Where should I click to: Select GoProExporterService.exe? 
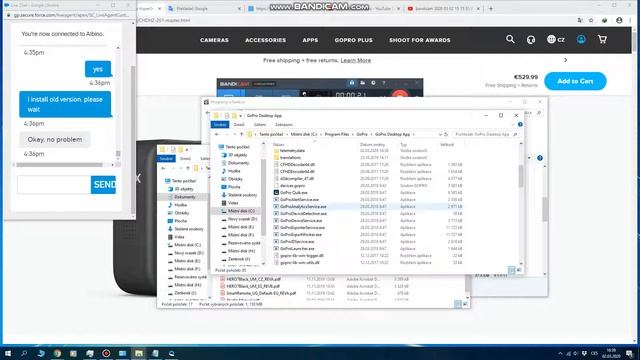point(302,227)
